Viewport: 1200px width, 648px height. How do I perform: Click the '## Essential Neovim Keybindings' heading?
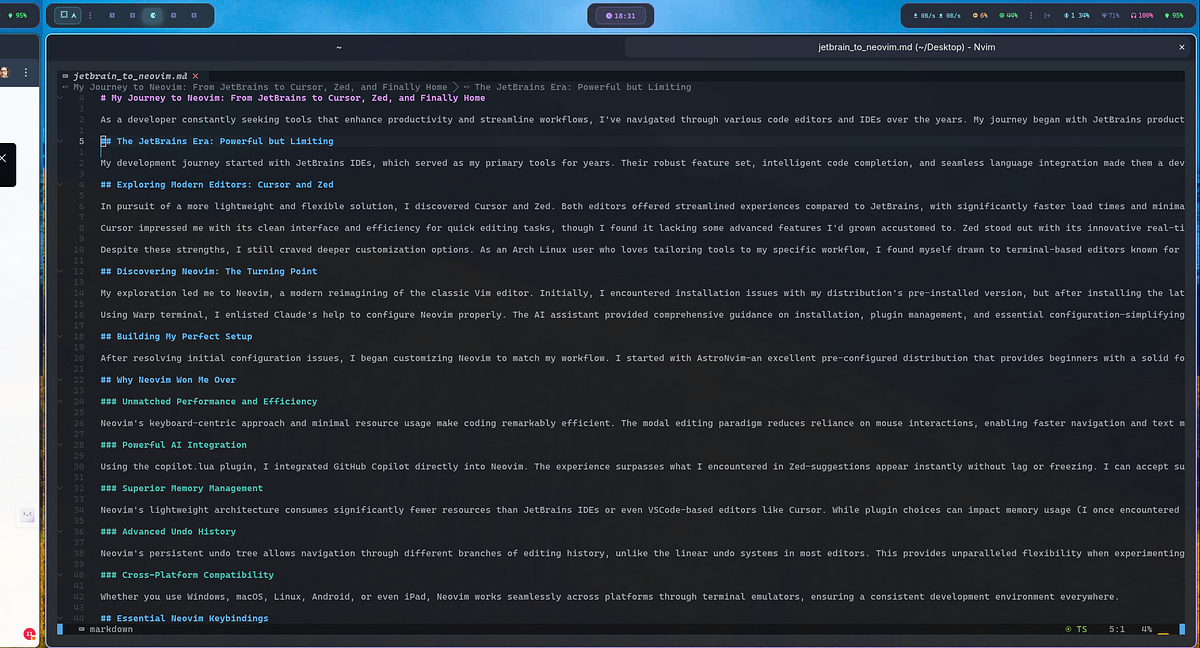(x=185, y=618)
